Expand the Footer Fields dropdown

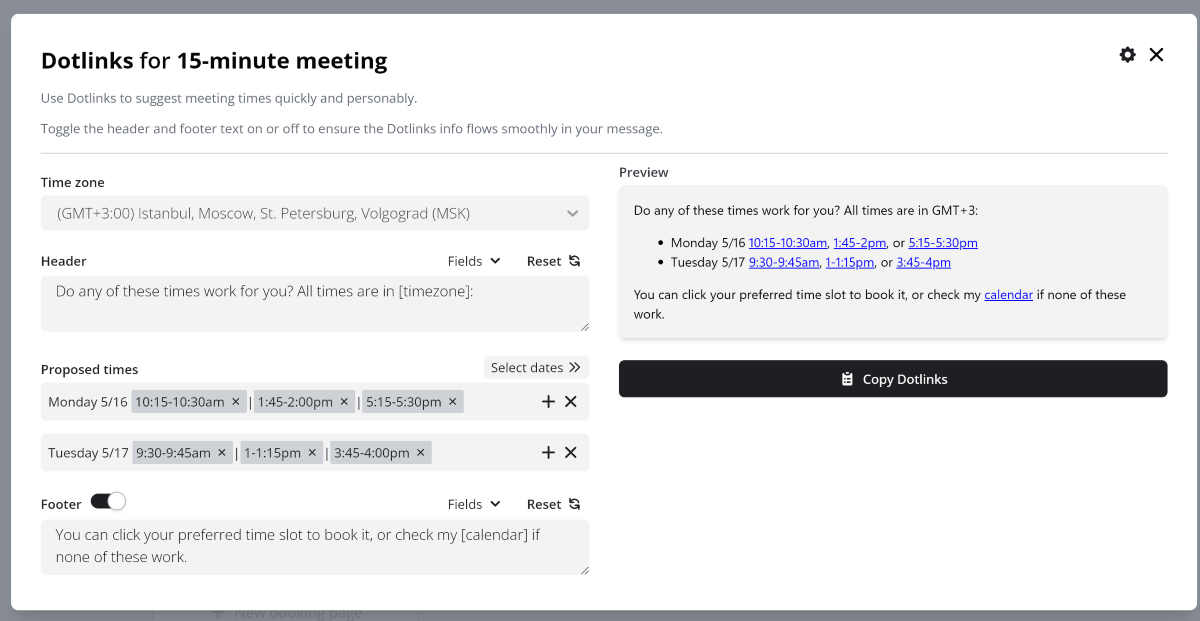(474, 504)
